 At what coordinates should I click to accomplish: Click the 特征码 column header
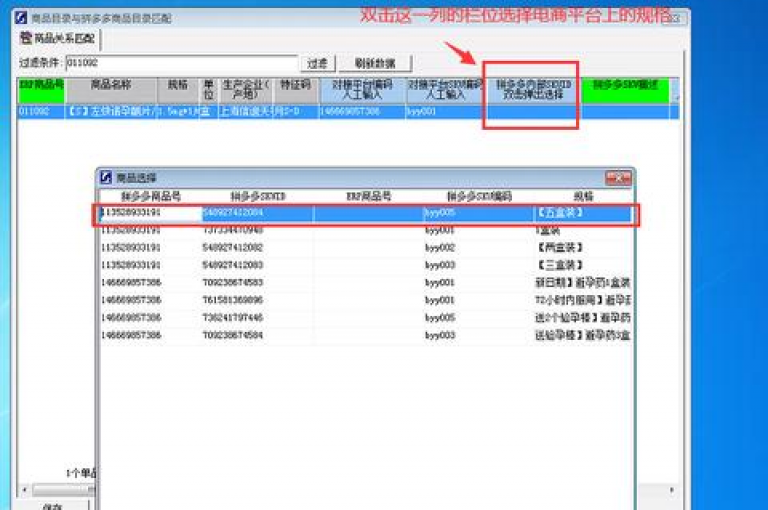[x=296, y=90]
